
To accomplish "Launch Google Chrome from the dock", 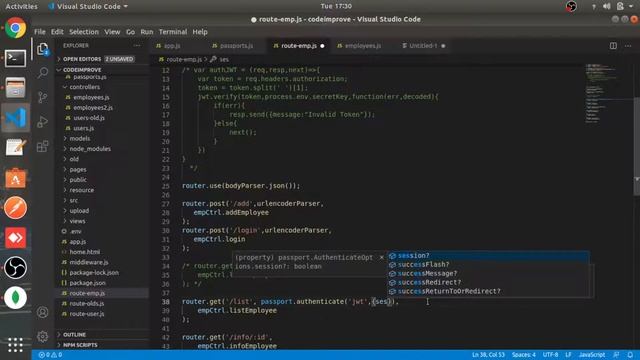I will 16,28.
